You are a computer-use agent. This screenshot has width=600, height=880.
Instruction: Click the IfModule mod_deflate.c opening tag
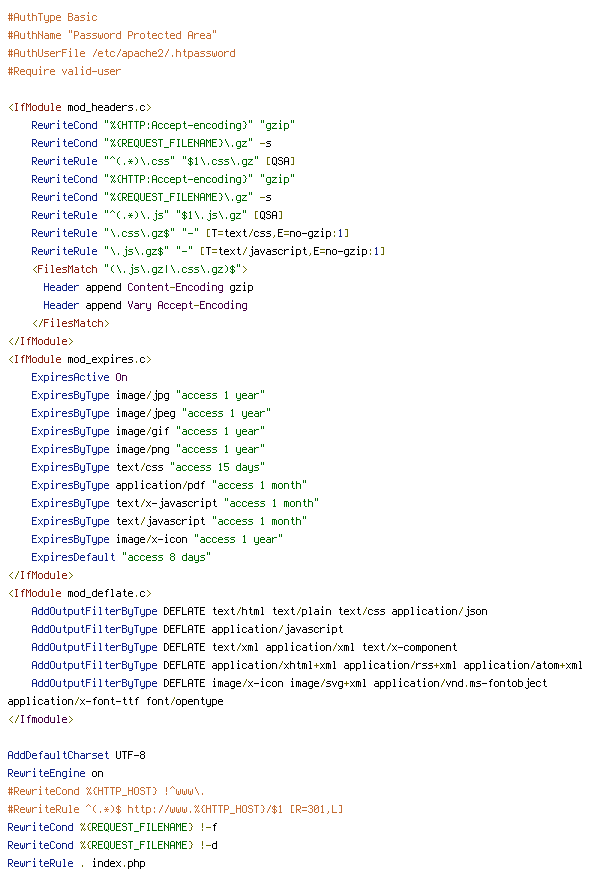[80, 593]
